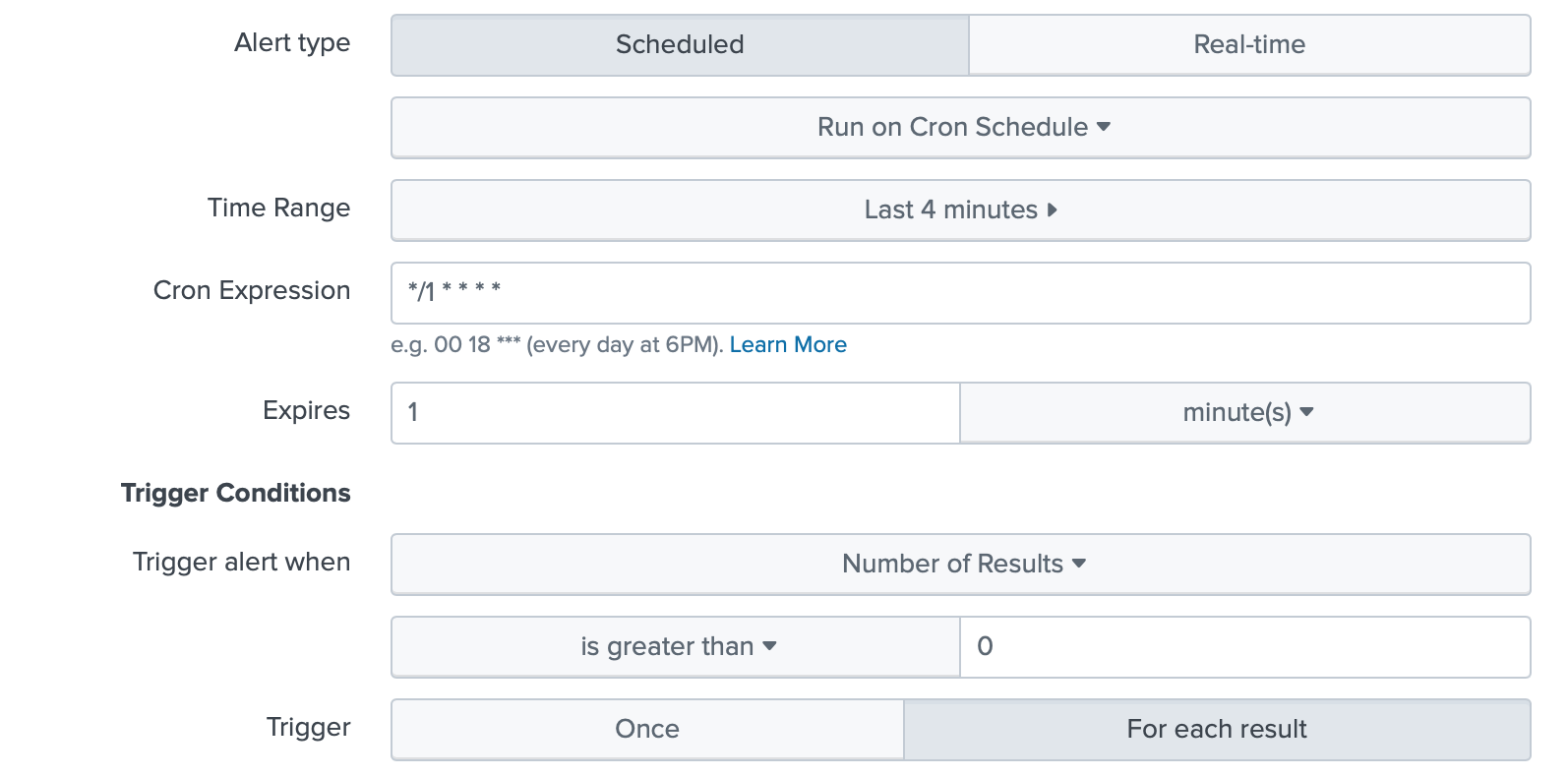
Task: Click the caret next to minute(s)
Action: (x=1306, y=412)
